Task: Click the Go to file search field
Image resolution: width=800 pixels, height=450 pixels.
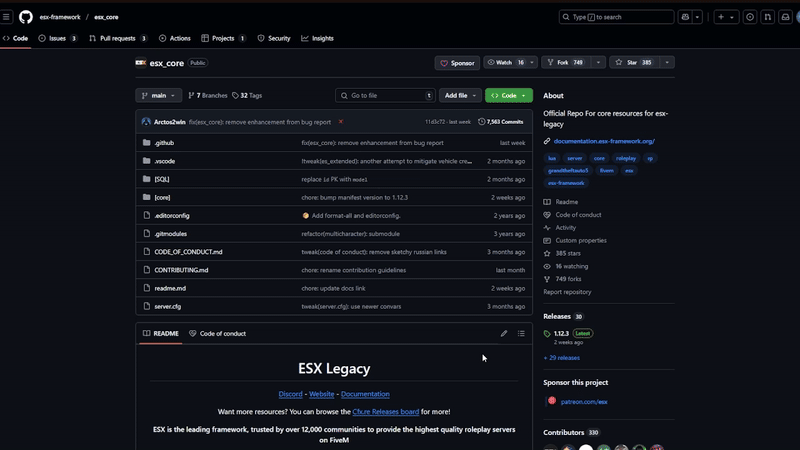Action: (385, 95)
